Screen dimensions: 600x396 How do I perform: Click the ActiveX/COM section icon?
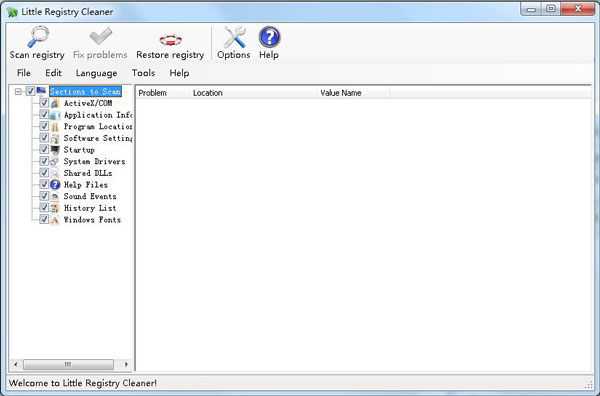(55, 103)
